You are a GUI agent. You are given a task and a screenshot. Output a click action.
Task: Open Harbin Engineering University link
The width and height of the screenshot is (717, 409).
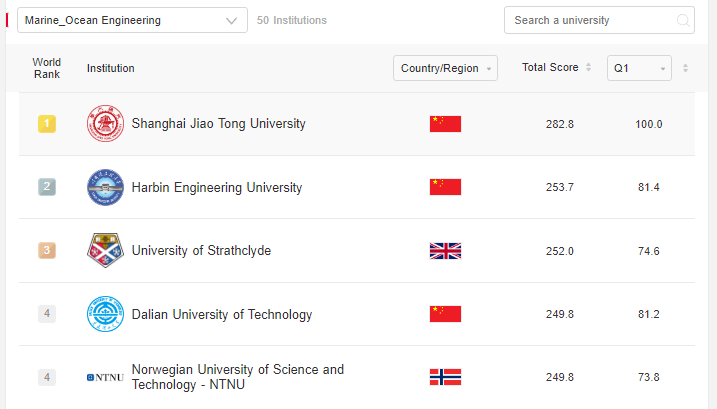point(217,187)
